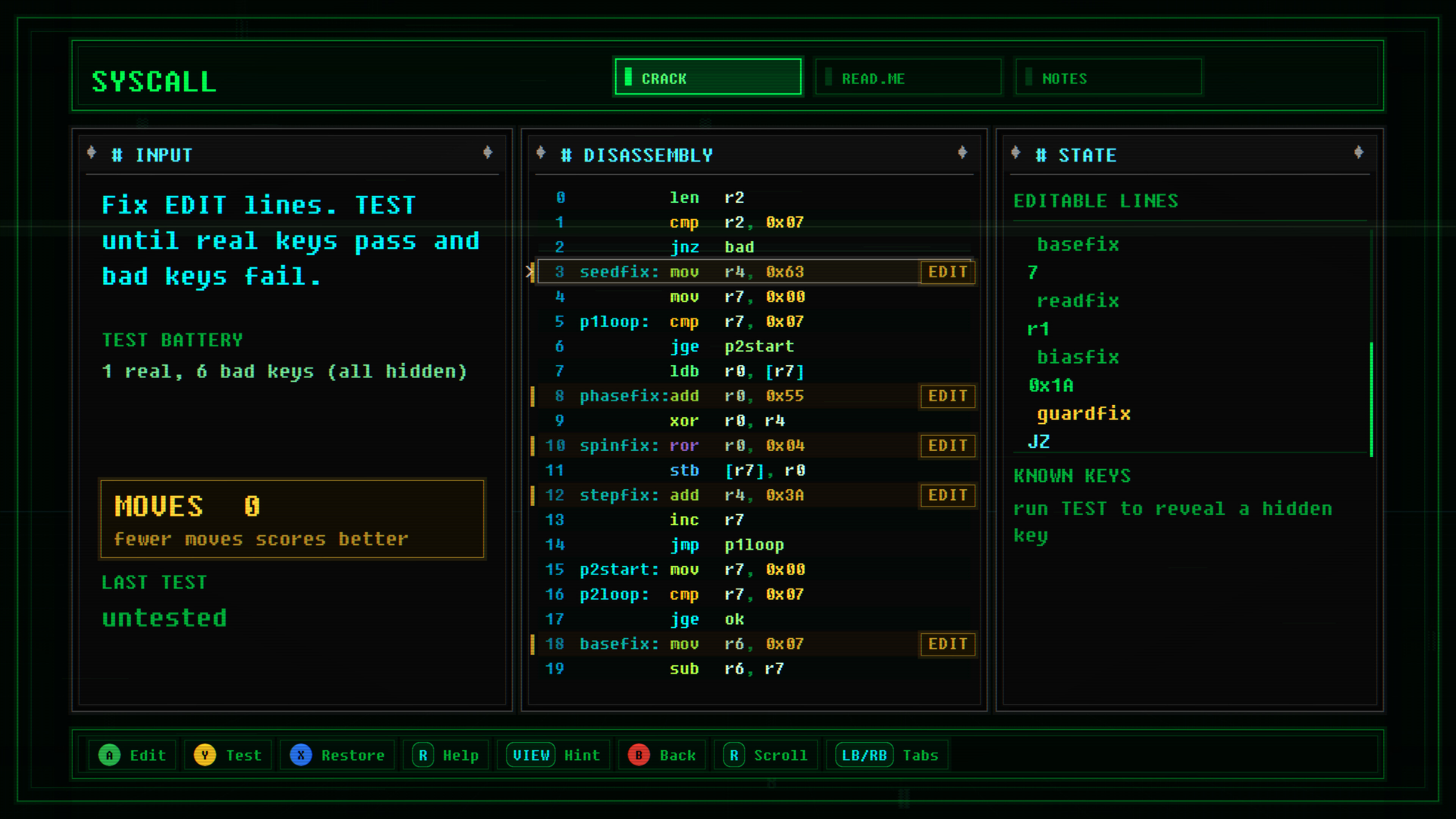Click the Test label in the bottom bar
This screenshot has width=1456, height=819.
pos(244,755)
